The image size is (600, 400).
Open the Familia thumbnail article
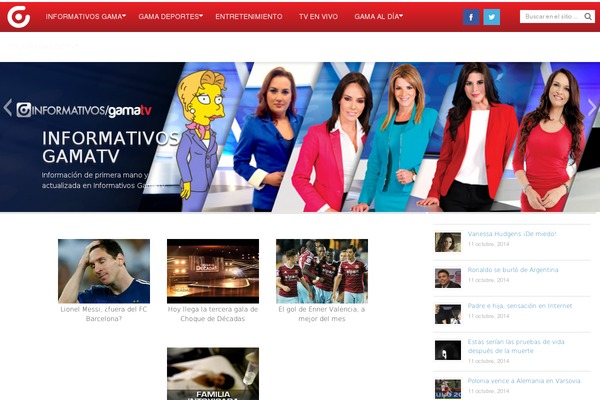click(213, 374)
